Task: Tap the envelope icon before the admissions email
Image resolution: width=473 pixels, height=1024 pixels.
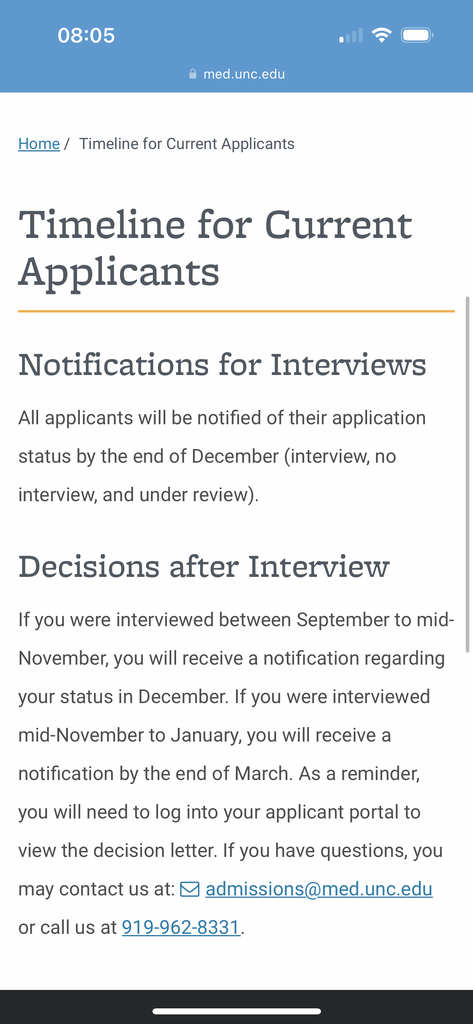Action: tap(189, 889)
